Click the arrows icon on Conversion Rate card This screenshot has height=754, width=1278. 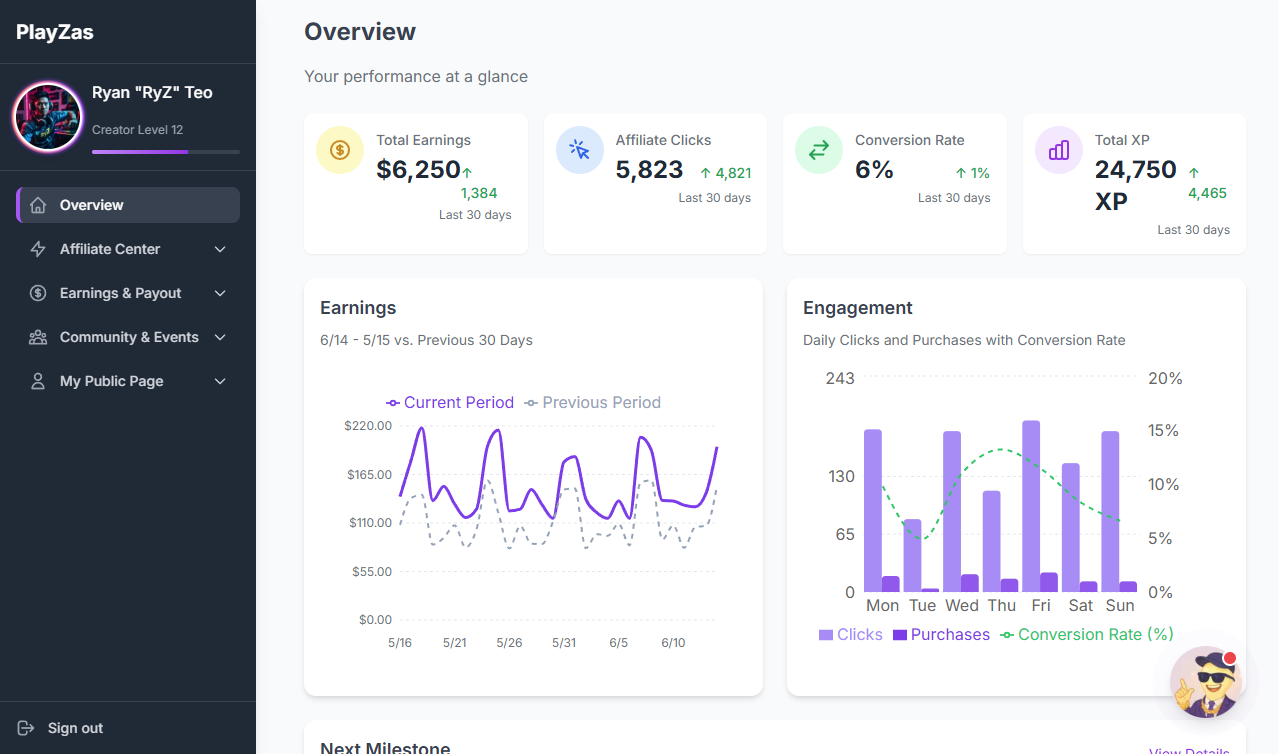818,149
